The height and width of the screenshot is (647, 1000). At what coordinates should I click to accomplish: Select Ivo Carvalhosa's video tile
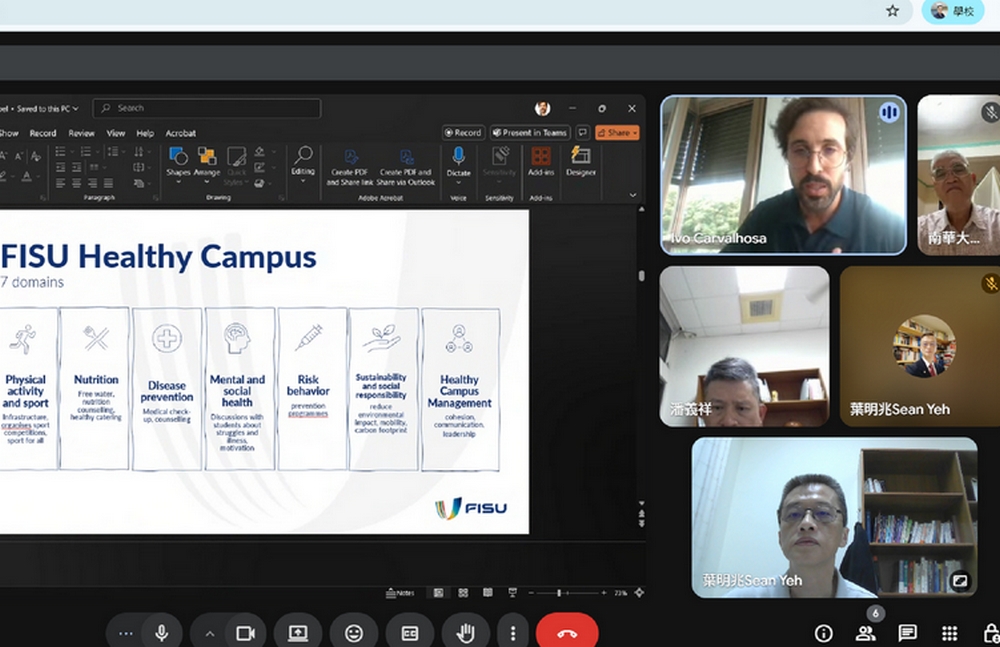coord(783,175)
